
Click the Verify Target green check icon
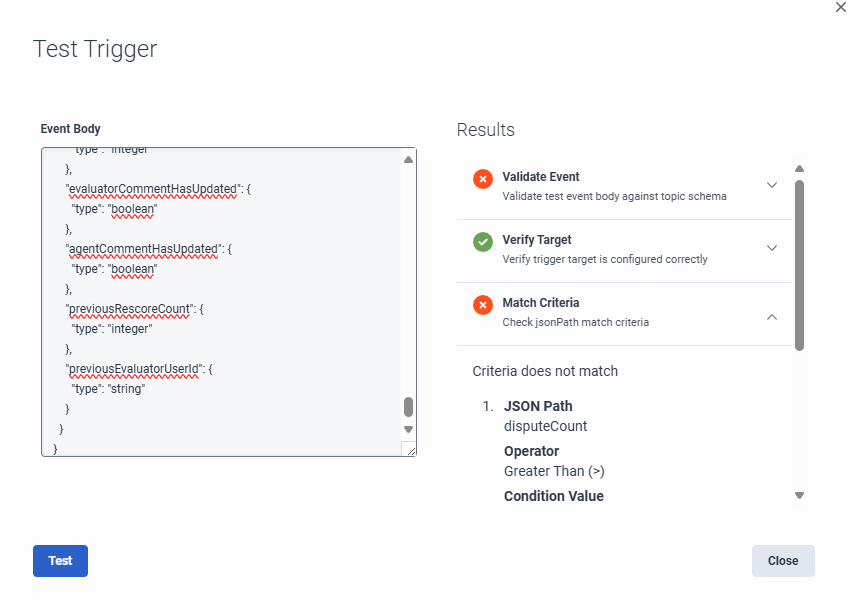coord(483,242)
